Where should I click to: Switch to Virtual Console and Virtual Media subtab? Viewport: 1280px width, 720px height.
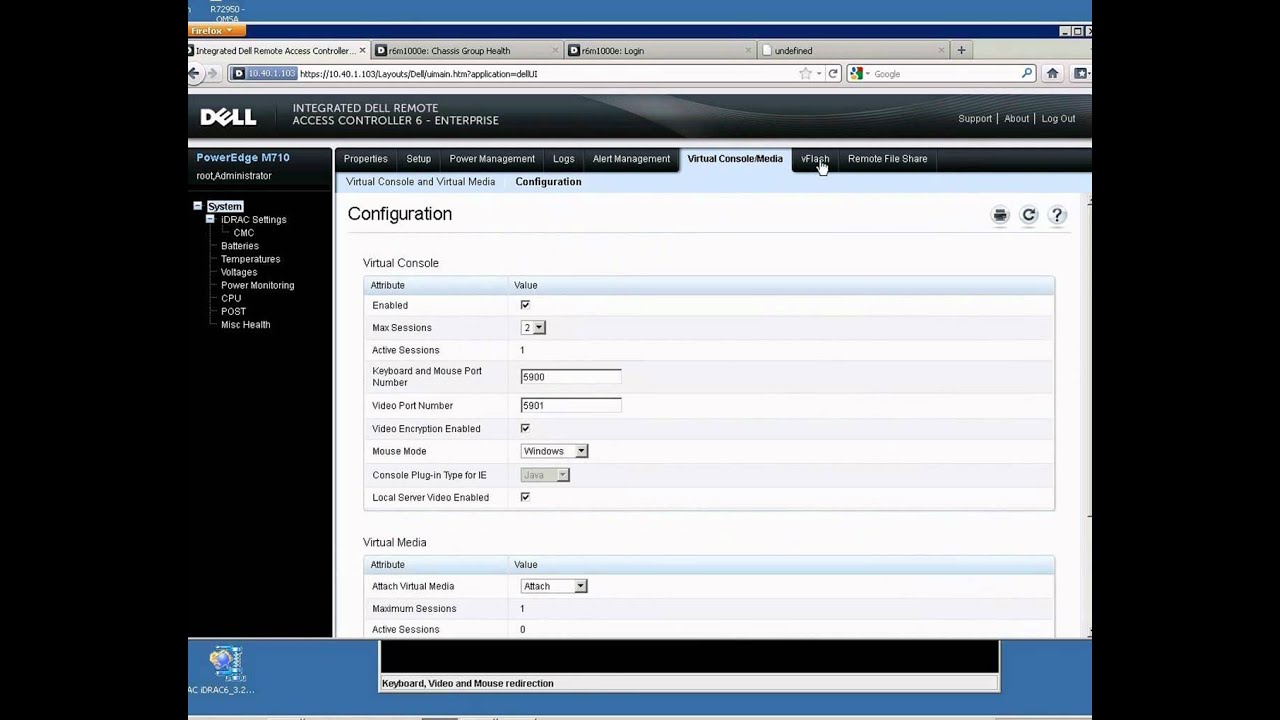[x=420, y=182]
